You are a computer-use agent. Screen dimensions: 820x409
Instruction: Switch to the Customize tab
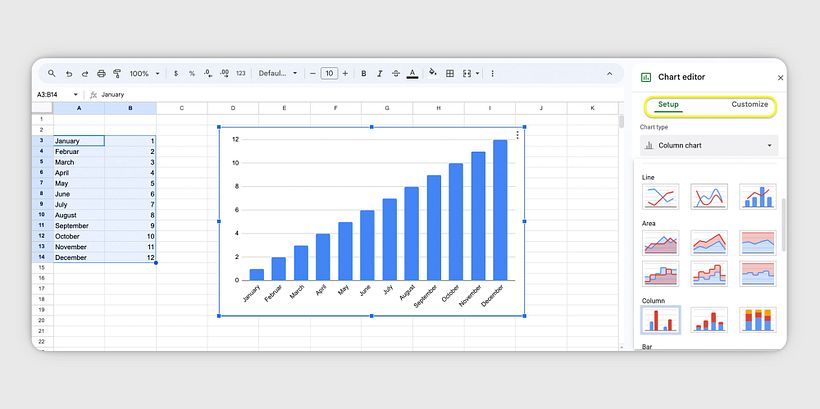click(749, 105)
